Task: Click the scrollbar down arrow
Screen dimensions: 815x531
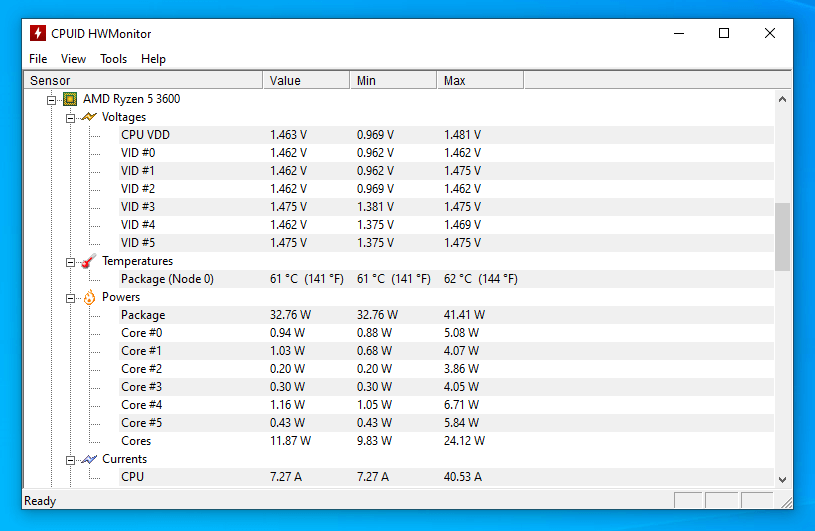Action: (x=782, y=480)
